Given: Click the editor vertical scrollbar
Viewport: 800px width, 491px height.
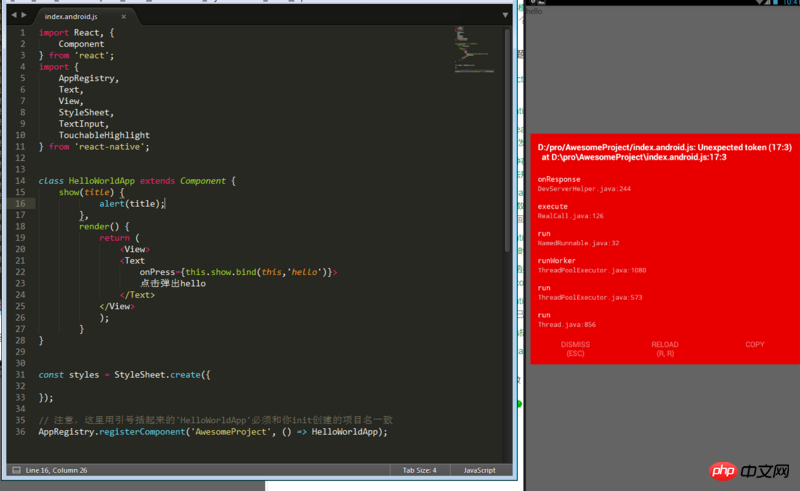Looking at the screenshot, I should (508, 140).
